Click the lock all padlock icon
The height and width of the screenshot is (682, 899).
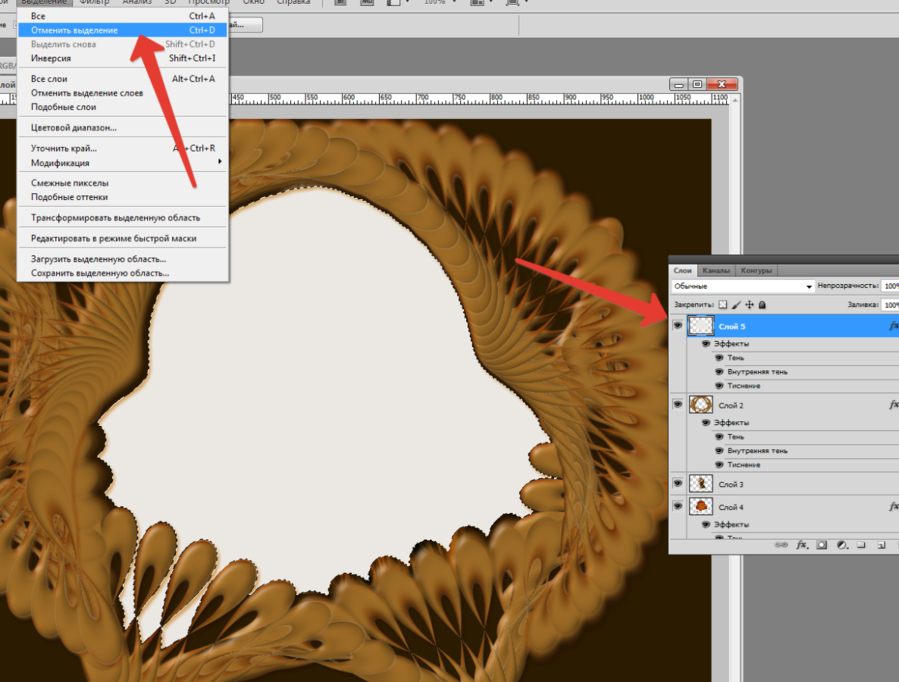761,304
